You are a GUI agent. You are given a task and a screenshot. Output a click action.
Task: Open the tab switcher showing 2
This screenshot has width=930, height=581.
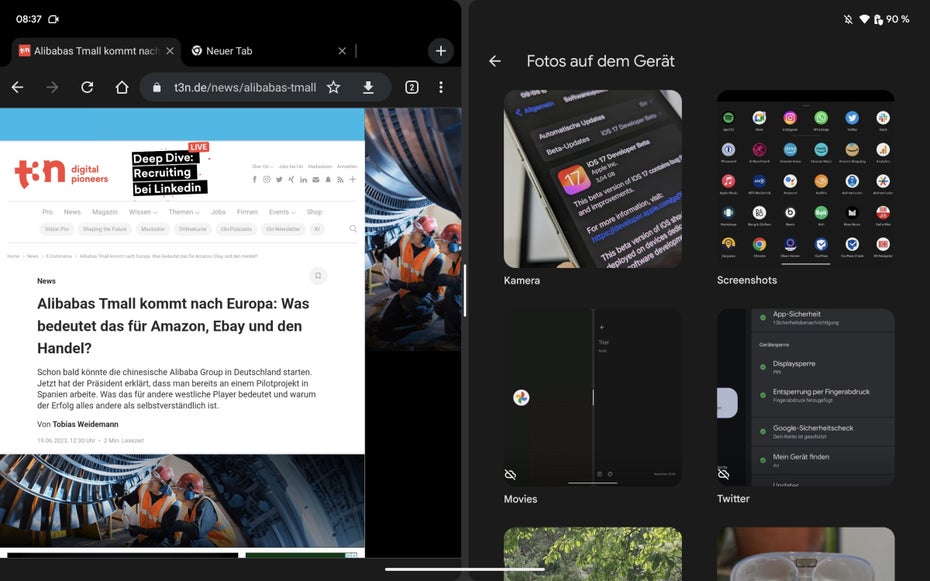coord(412,87)
